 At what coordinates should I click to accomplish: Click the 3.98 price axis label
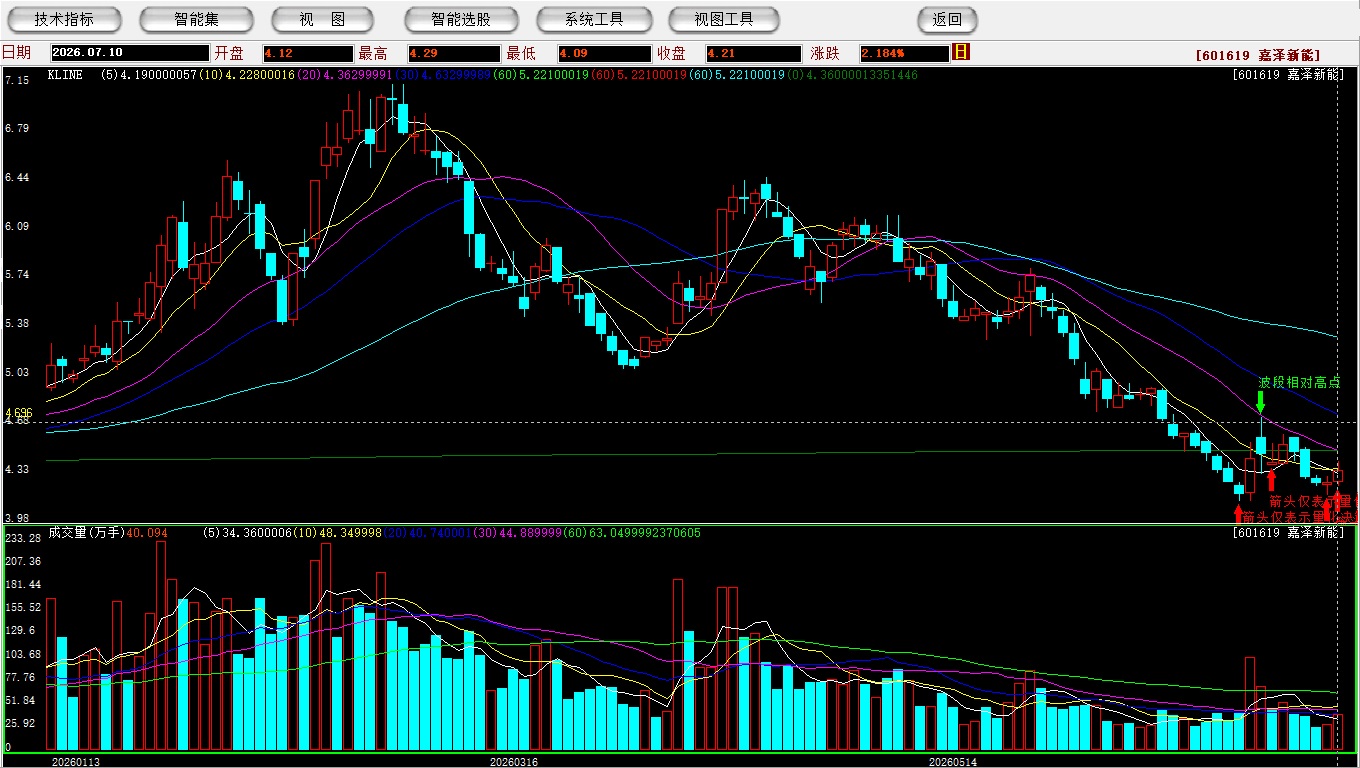click(x=16, y=518)
